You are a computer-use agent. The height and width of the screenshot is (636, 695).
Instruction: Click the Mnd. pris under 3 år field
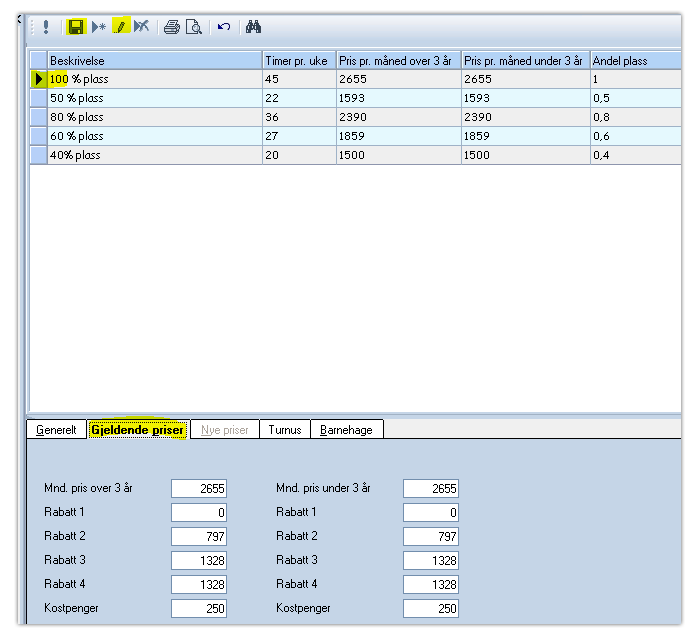(x=431, y=488)
